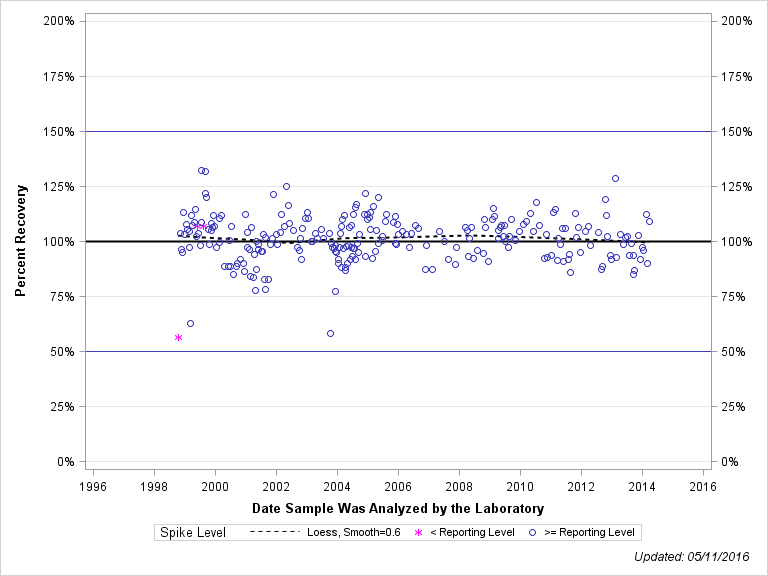
Task: Click the 'Loess, Smooth=0.6' legend entry
Action: (354, 532)
